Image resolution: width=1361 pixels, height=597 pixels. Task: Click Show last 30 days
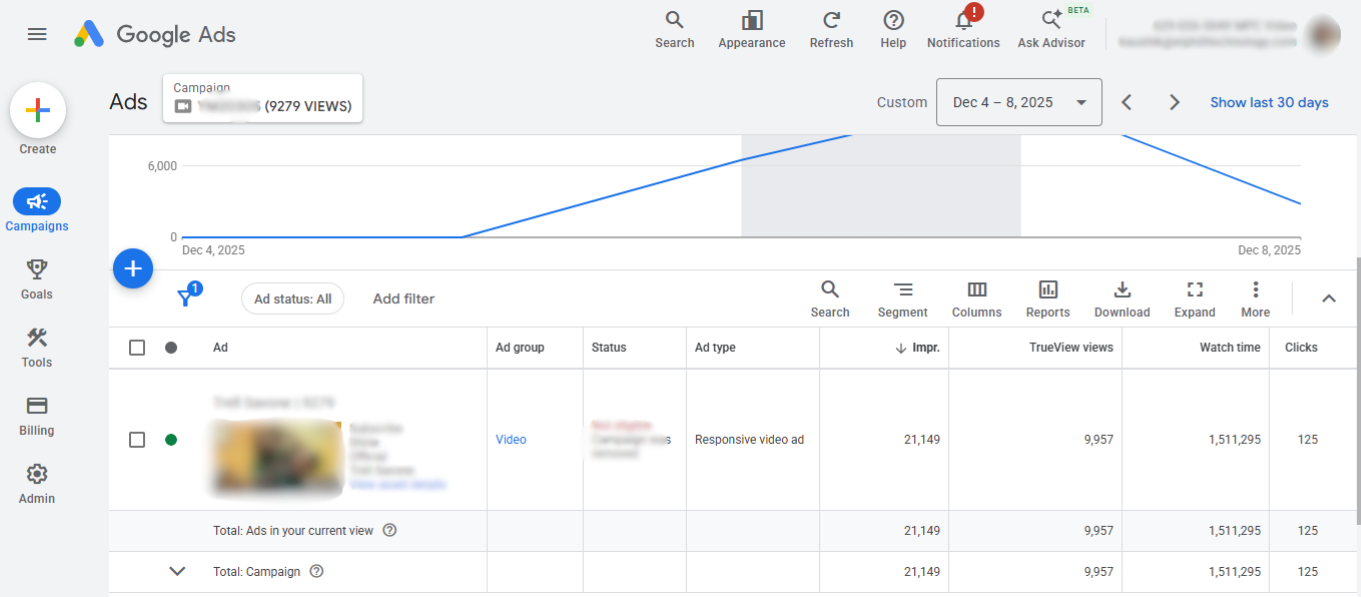1269,102
